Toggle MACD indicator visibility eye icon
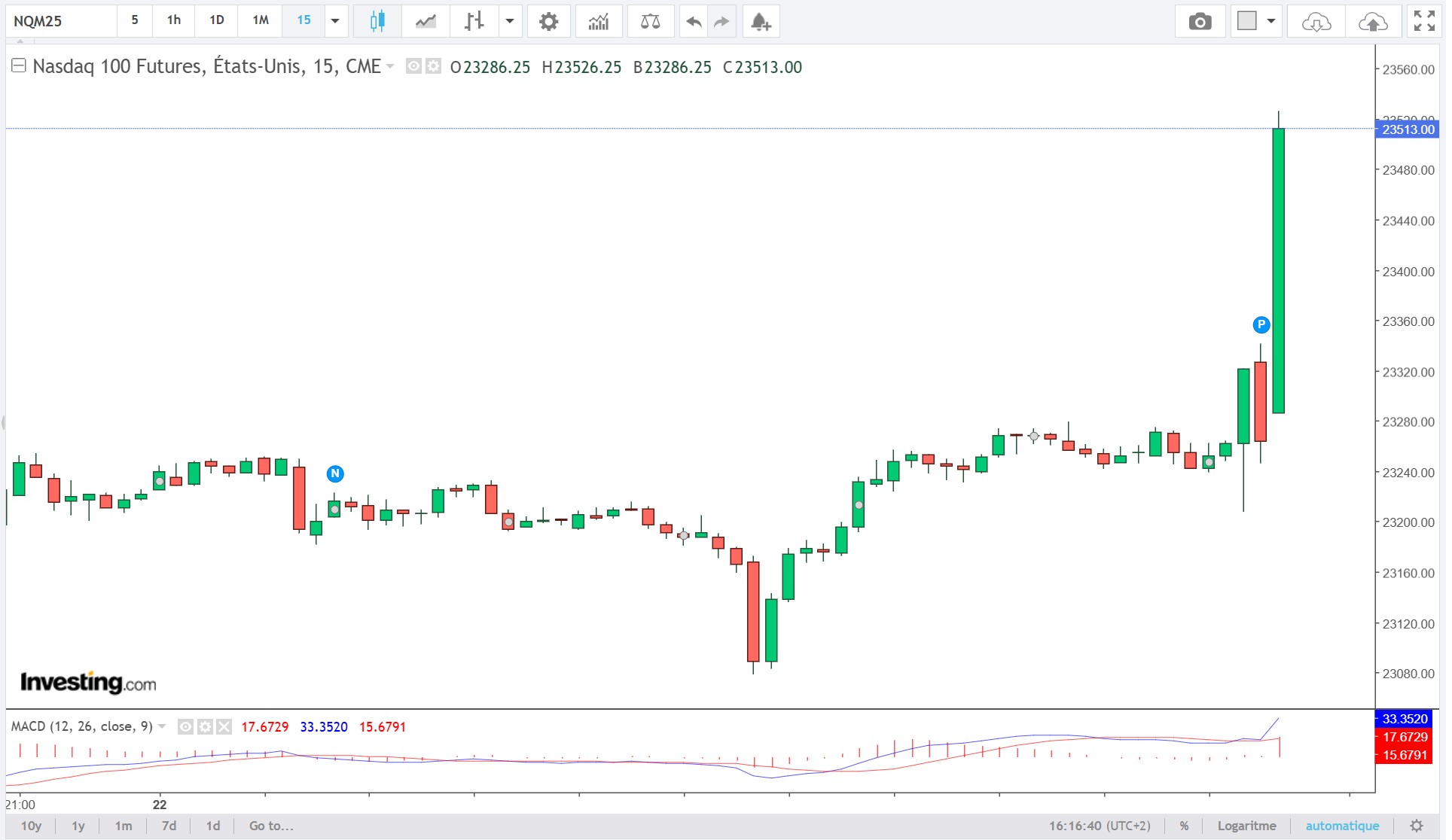 (x=185, y=726)
